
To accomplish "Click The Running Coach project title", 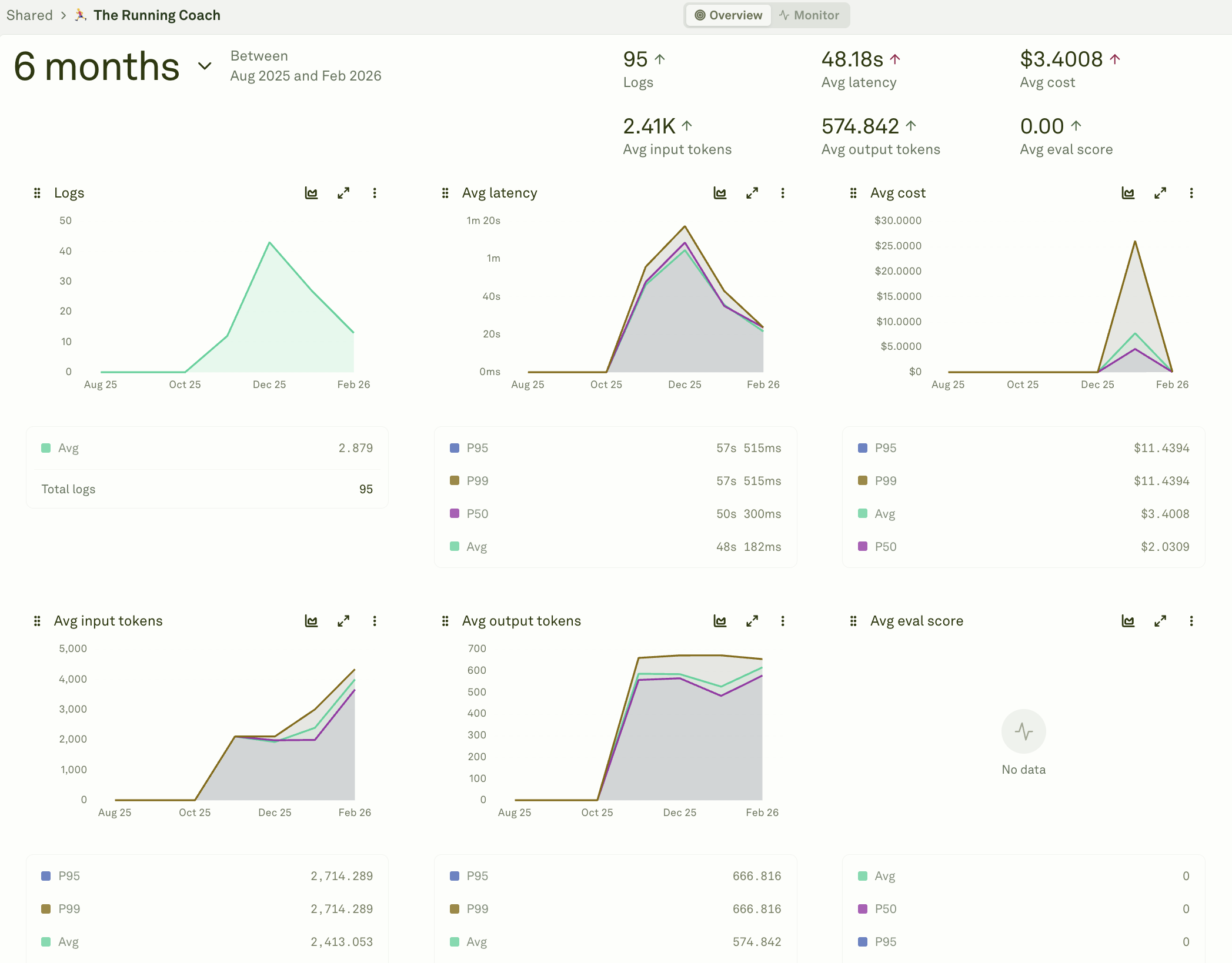I will tap(156, 15).
